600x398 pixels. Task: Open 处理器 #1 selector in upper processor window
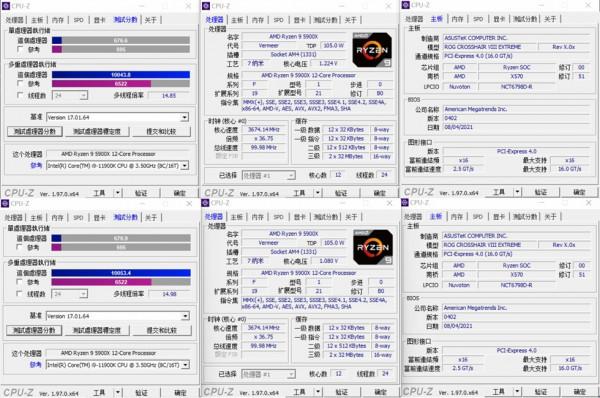(269, 175)
